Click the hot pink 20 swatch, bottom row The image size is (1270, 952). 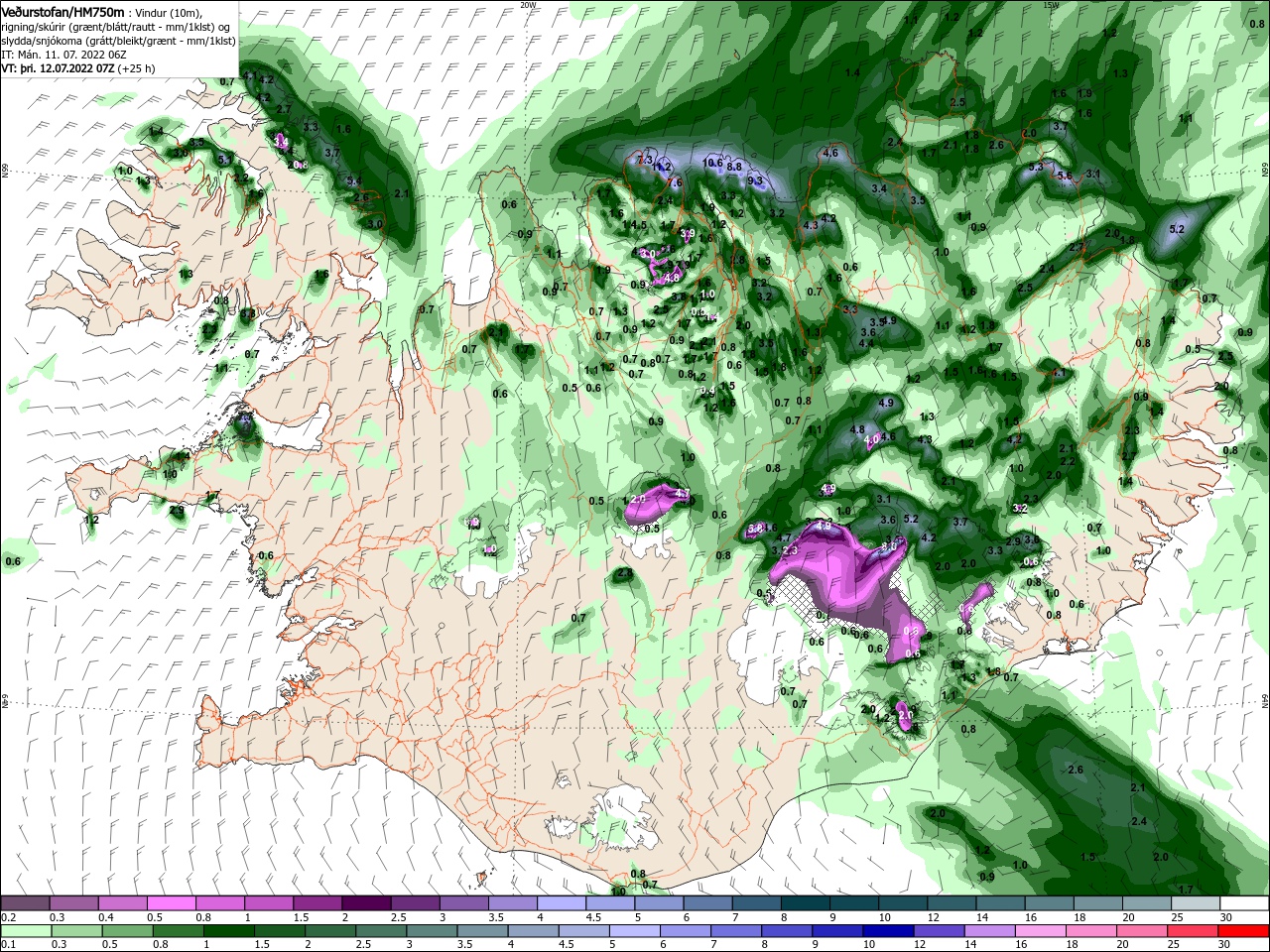[1143, 931]
